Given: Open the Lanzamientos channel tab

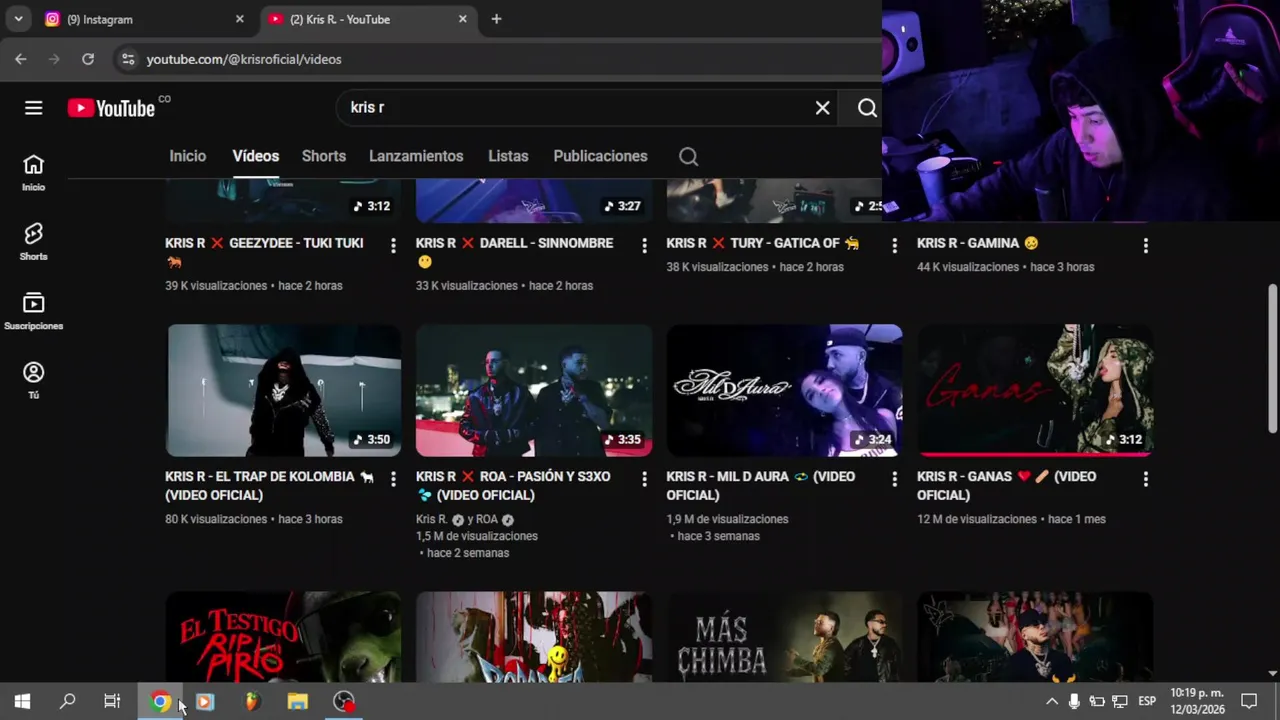Looking at the screenshot, I should 416,156.
